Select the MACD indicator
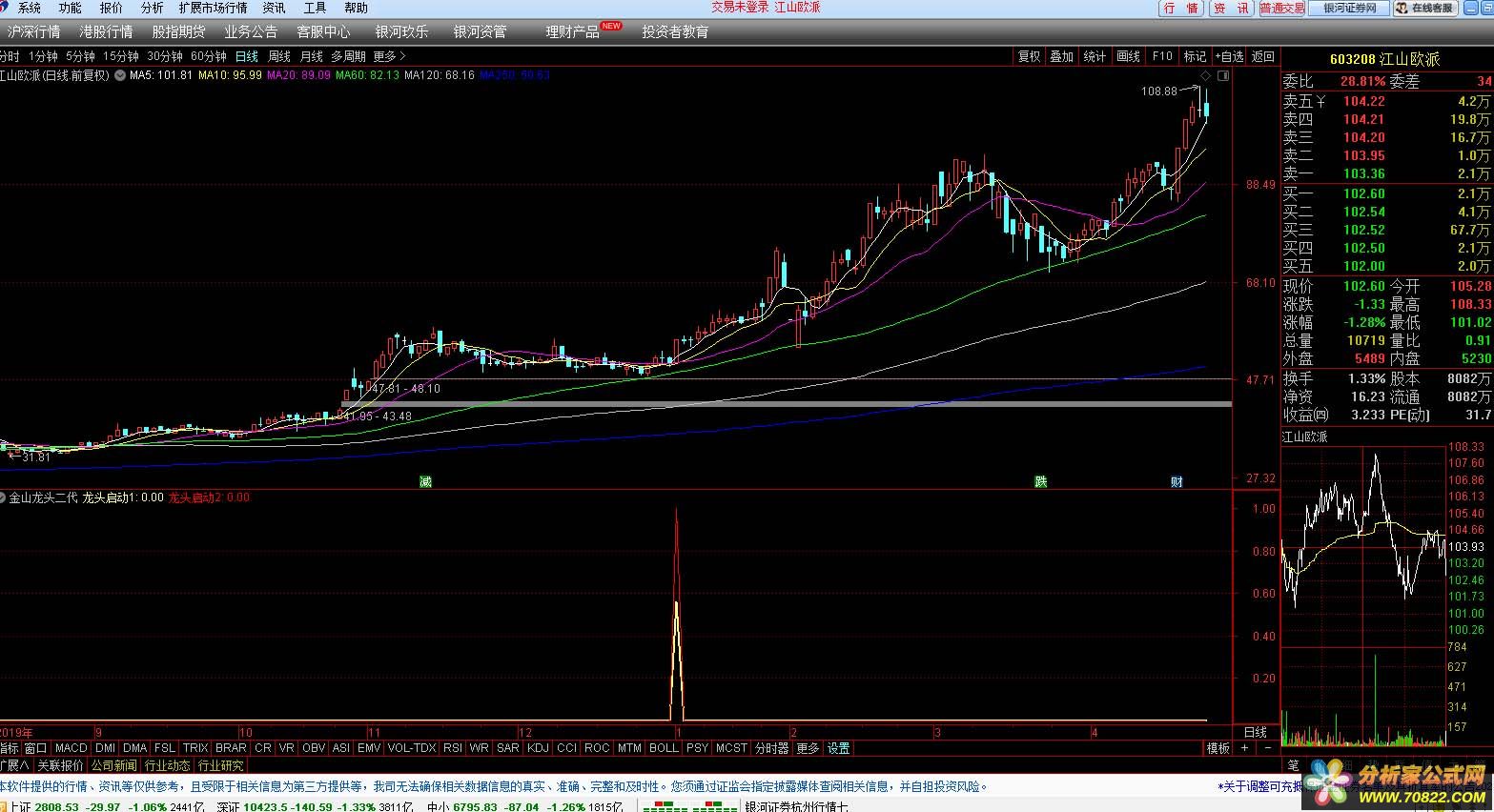 (71, 748)
